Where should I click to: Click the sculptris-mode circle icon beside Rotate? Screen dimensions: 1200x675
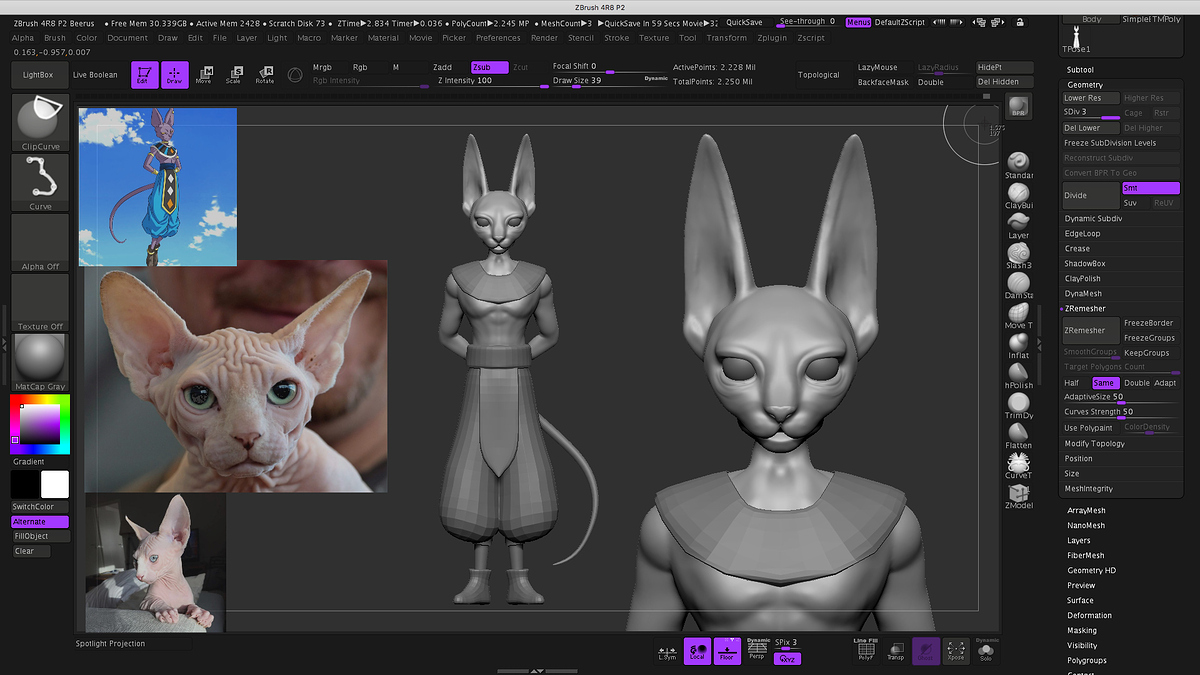point(295,75)
